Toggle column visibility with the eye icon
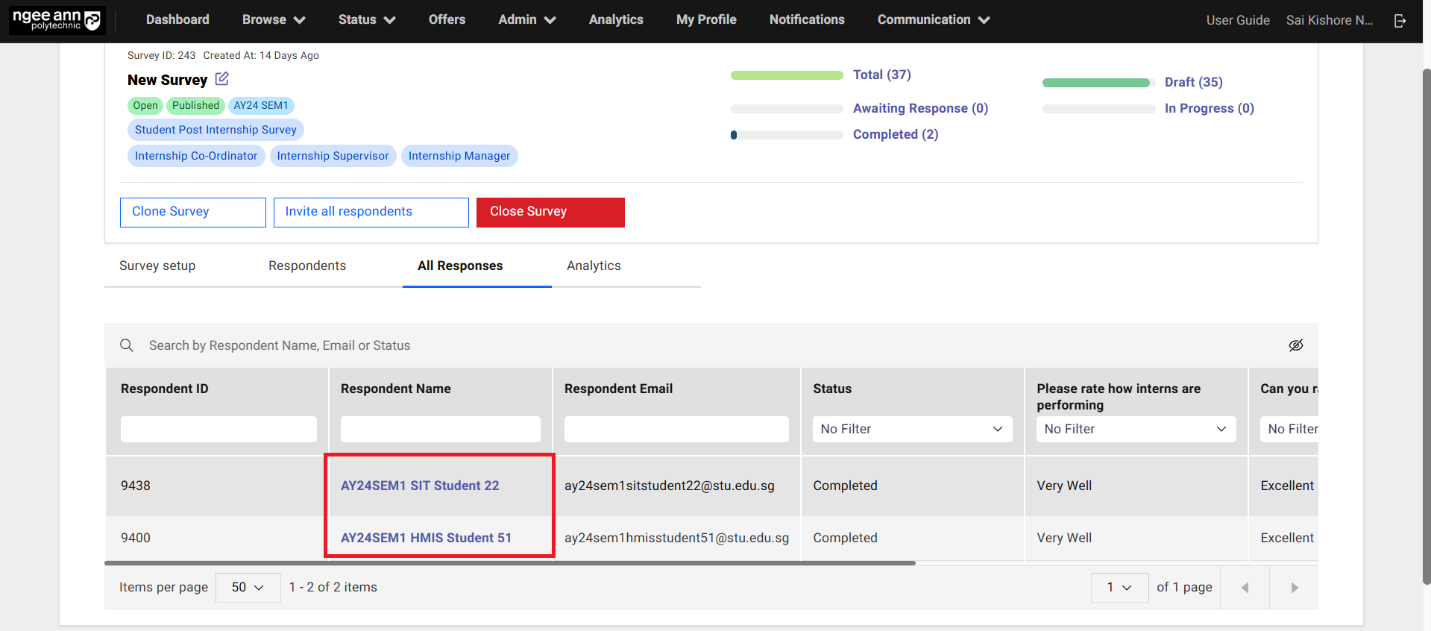Viewport: 1431px width, 631px height. point(1296,345)
